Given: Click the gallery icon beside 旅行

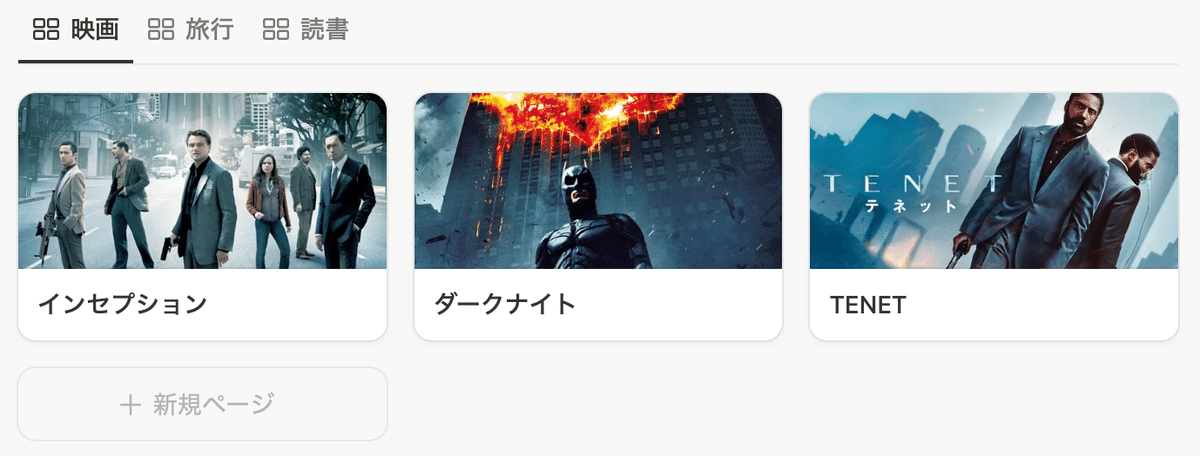Looking at the screenshot, I should pyautogui.click(x=161, y=29).
